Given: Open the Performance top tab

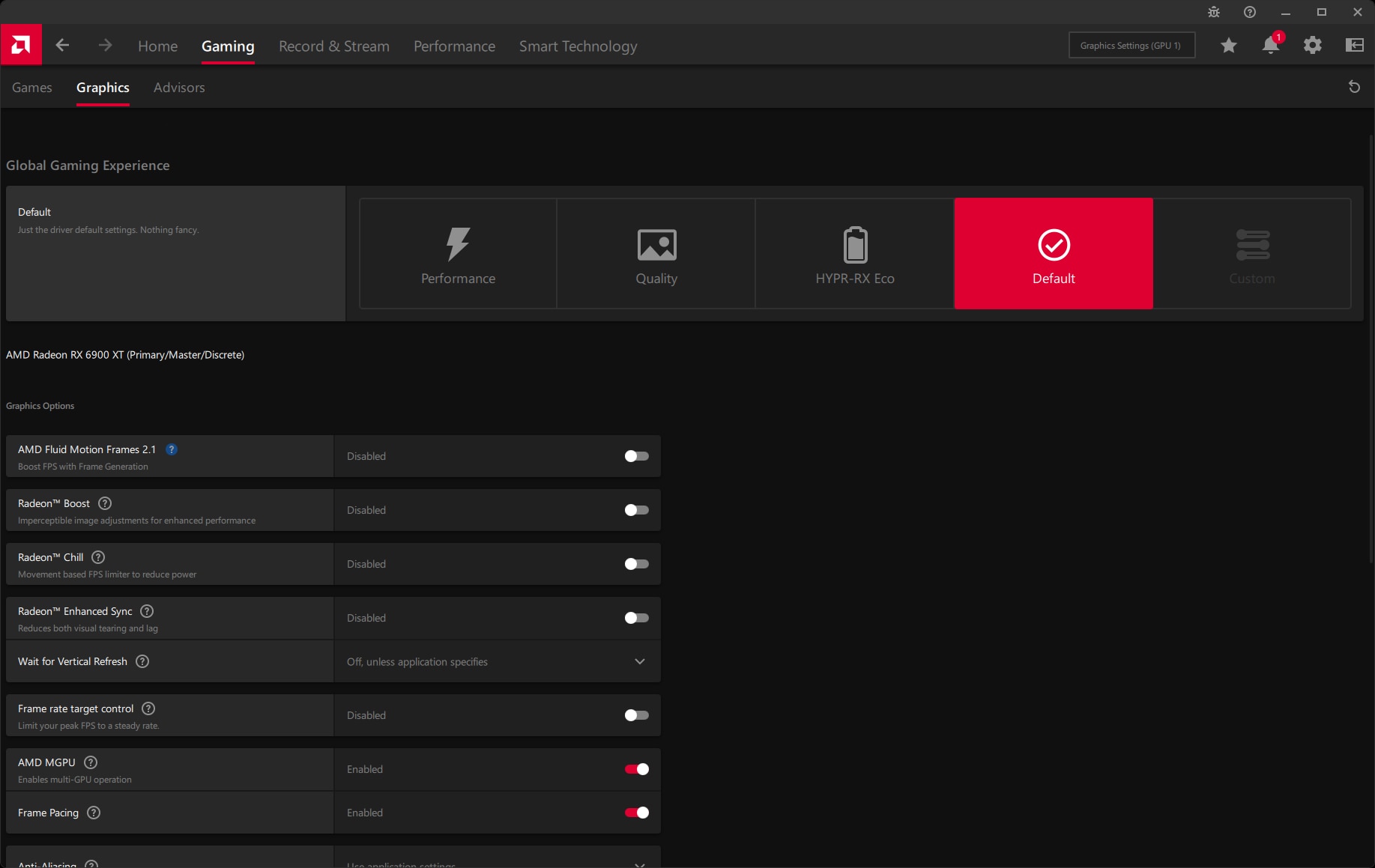Looking at the screenshot, I should [454, 46].
